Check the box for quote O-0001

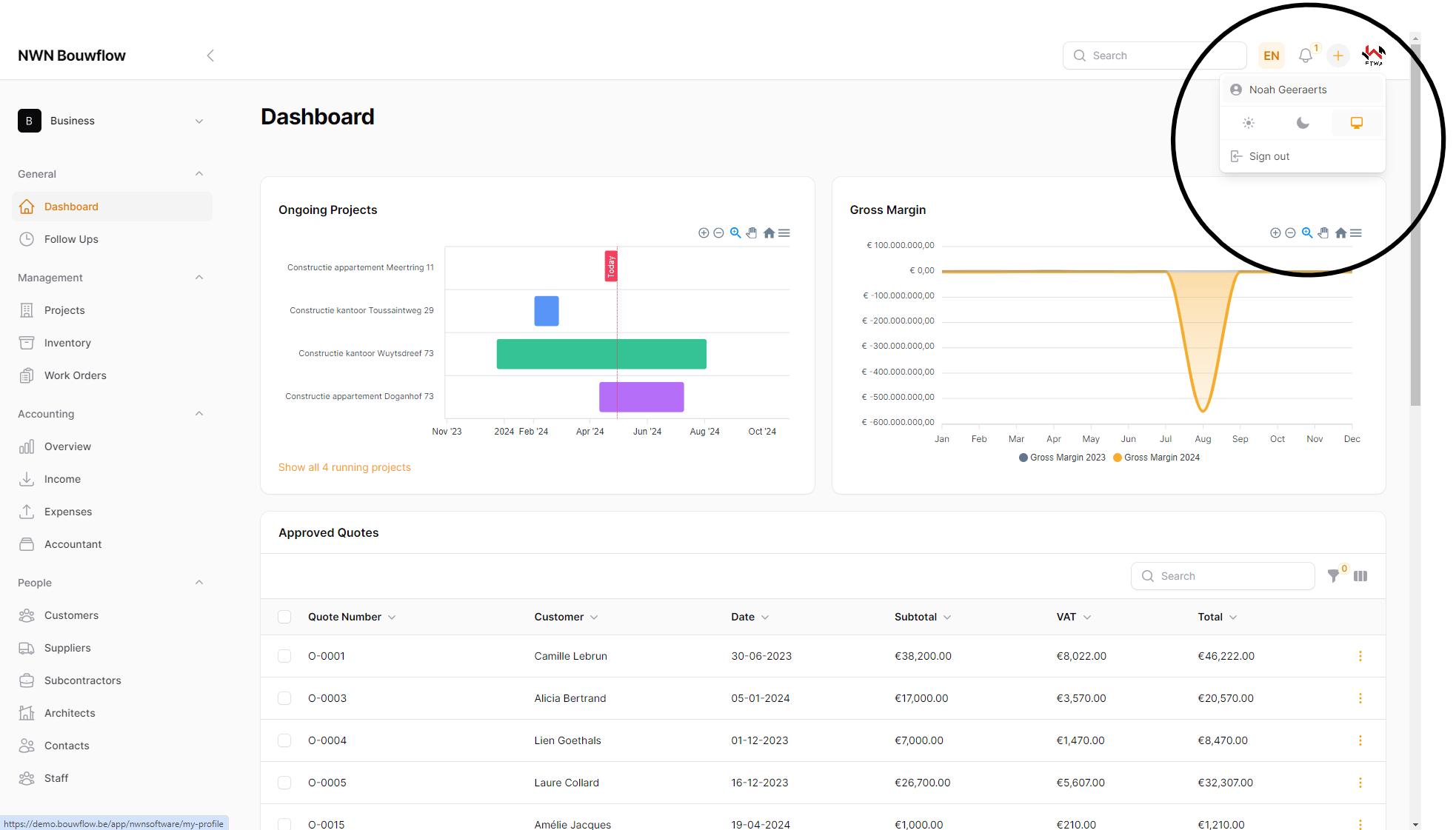click(284, 656)
